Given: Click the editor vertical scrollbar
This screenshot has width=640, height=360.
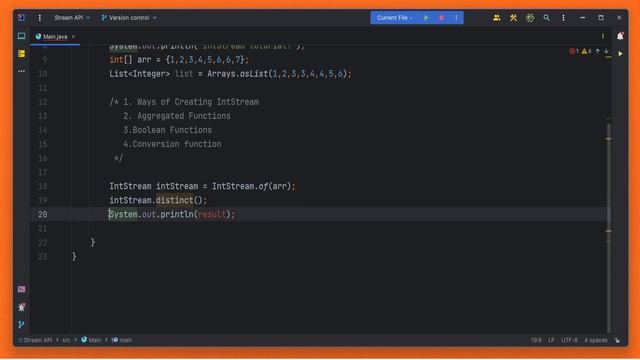Looking at the screenshot, I should pyautogui.click(x=609, y=229).
